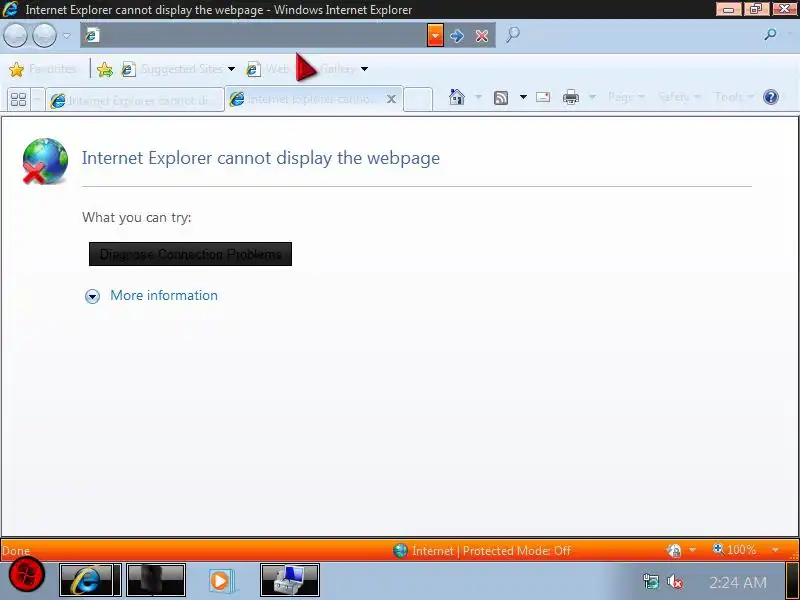Click the Read Mail icon
Image resolution: width=800 pixels, height=600 pixels.
(x=543, y=97)
